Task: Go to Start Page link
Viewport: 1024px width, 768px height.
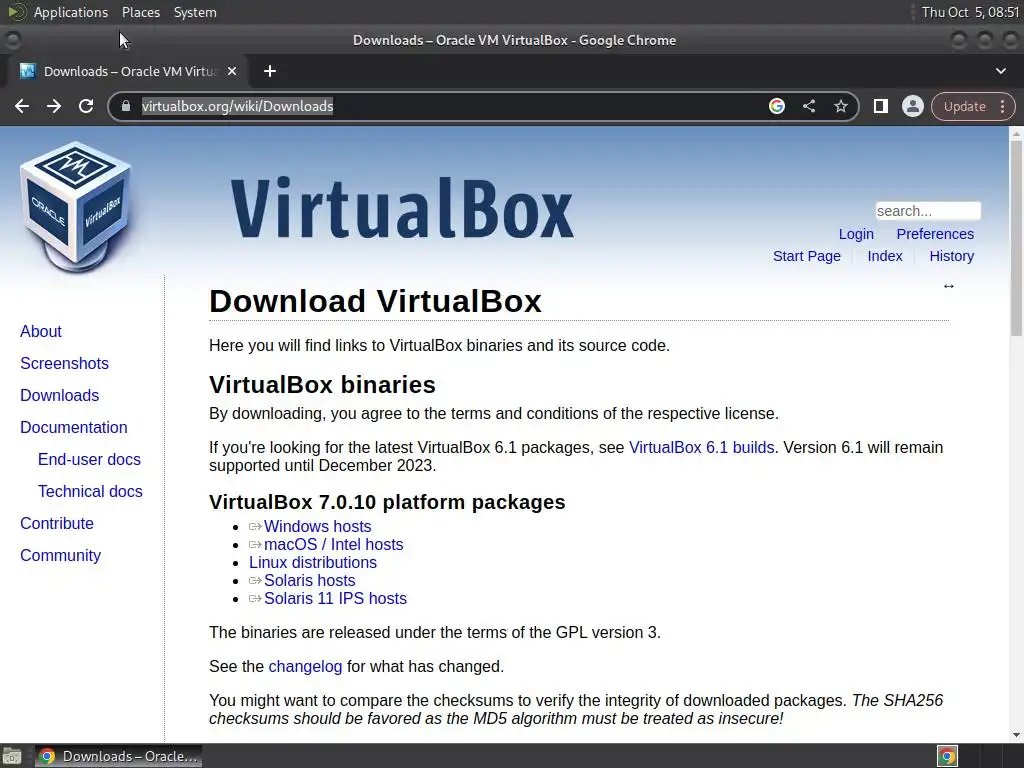Action: pos(807,256)
